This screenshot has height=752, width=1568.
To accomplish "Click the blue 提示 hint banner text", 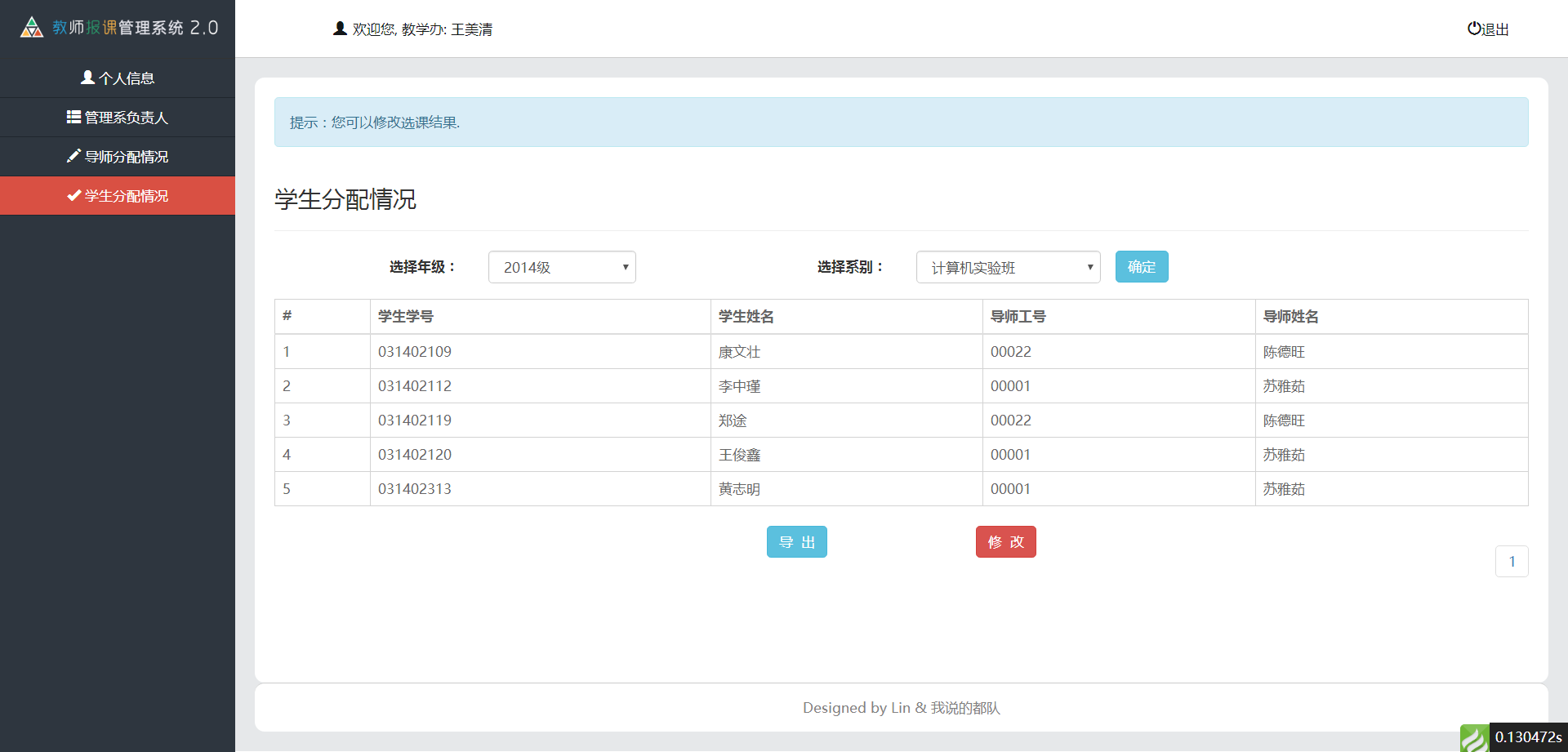I will (x=375, y=122).
